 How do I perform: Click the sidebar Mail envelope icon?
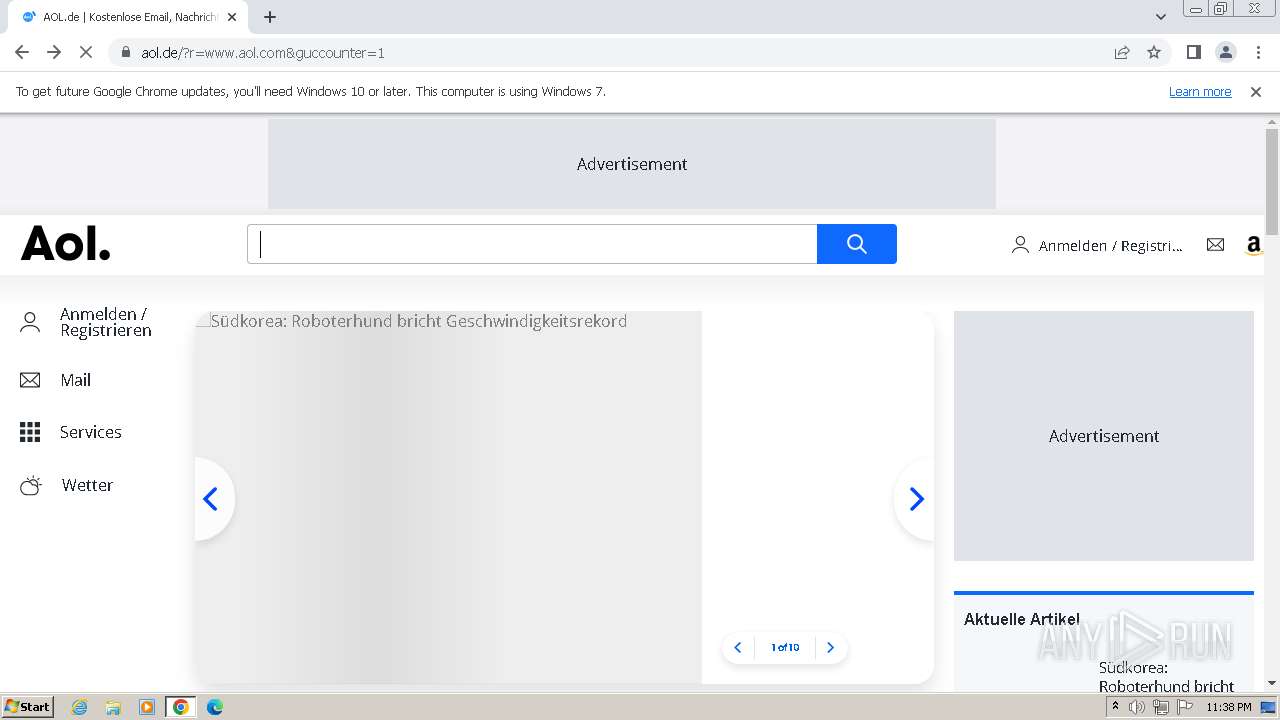(x=30, y=380)
